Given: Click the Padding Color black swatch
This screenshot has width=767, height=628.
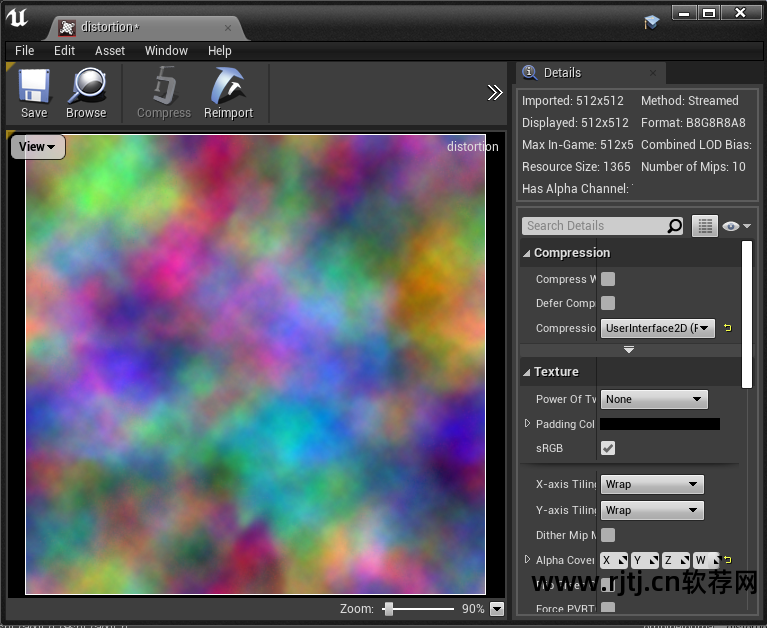Looking at the screenshot, I should 660,424.
